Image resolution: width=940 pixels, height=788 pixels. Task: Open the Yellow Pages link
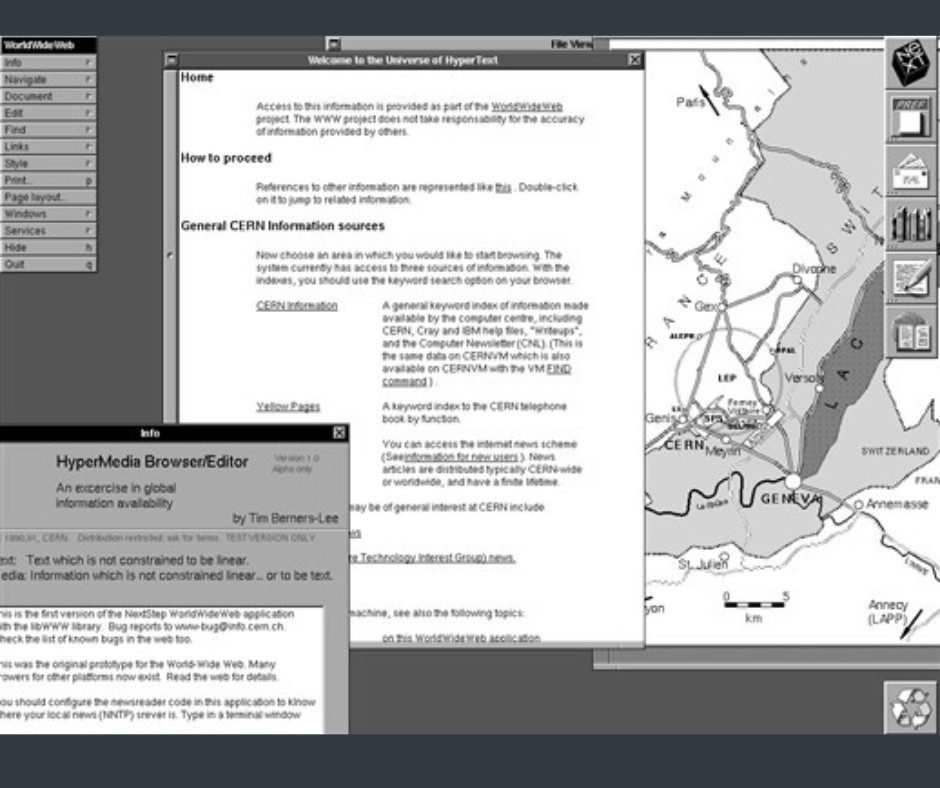click(288, 407)
